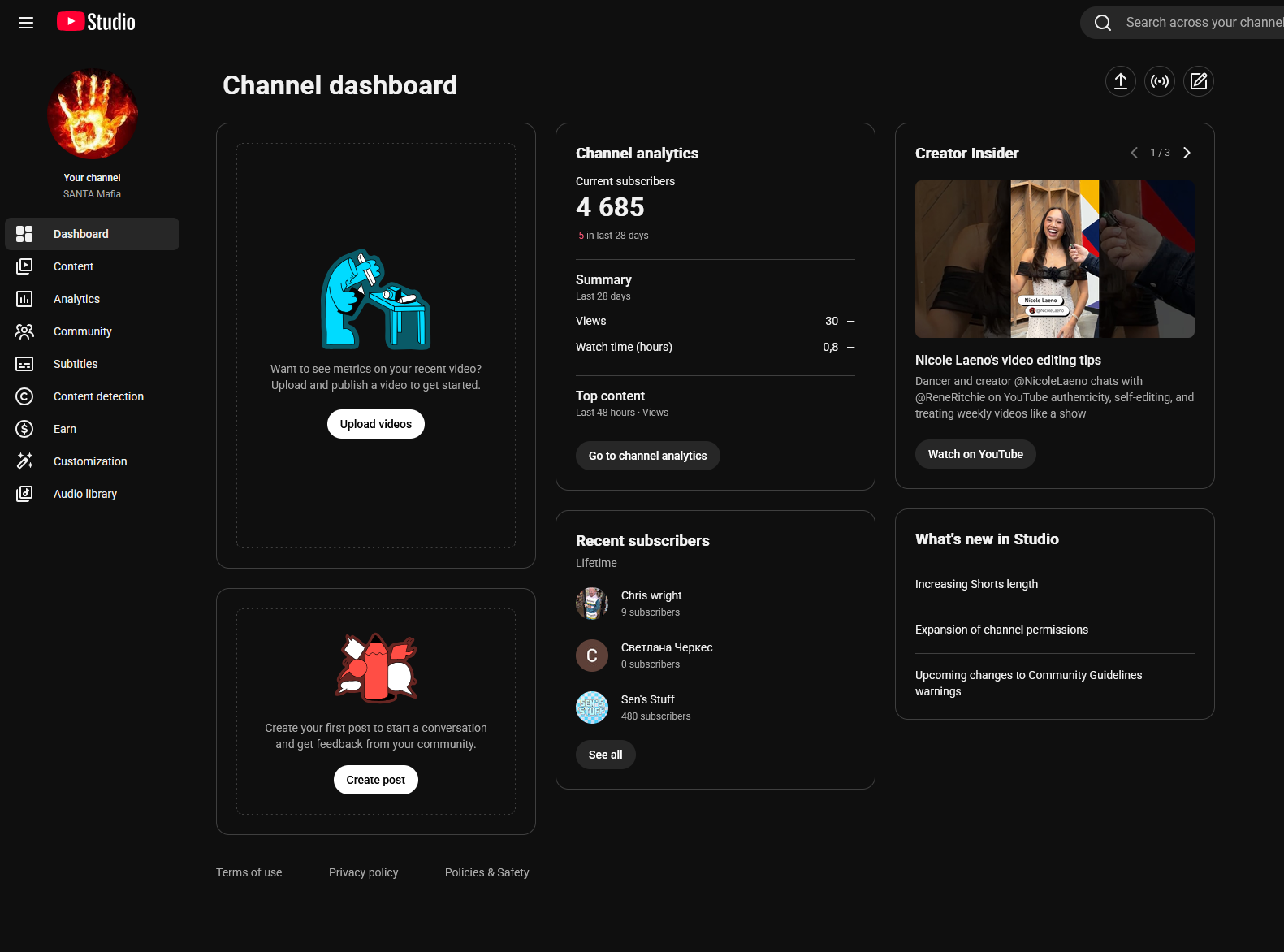The width and height of the screenshot is (1284, 952).
Task: Click the YouTube Studio logo
Action: point(96,22)
